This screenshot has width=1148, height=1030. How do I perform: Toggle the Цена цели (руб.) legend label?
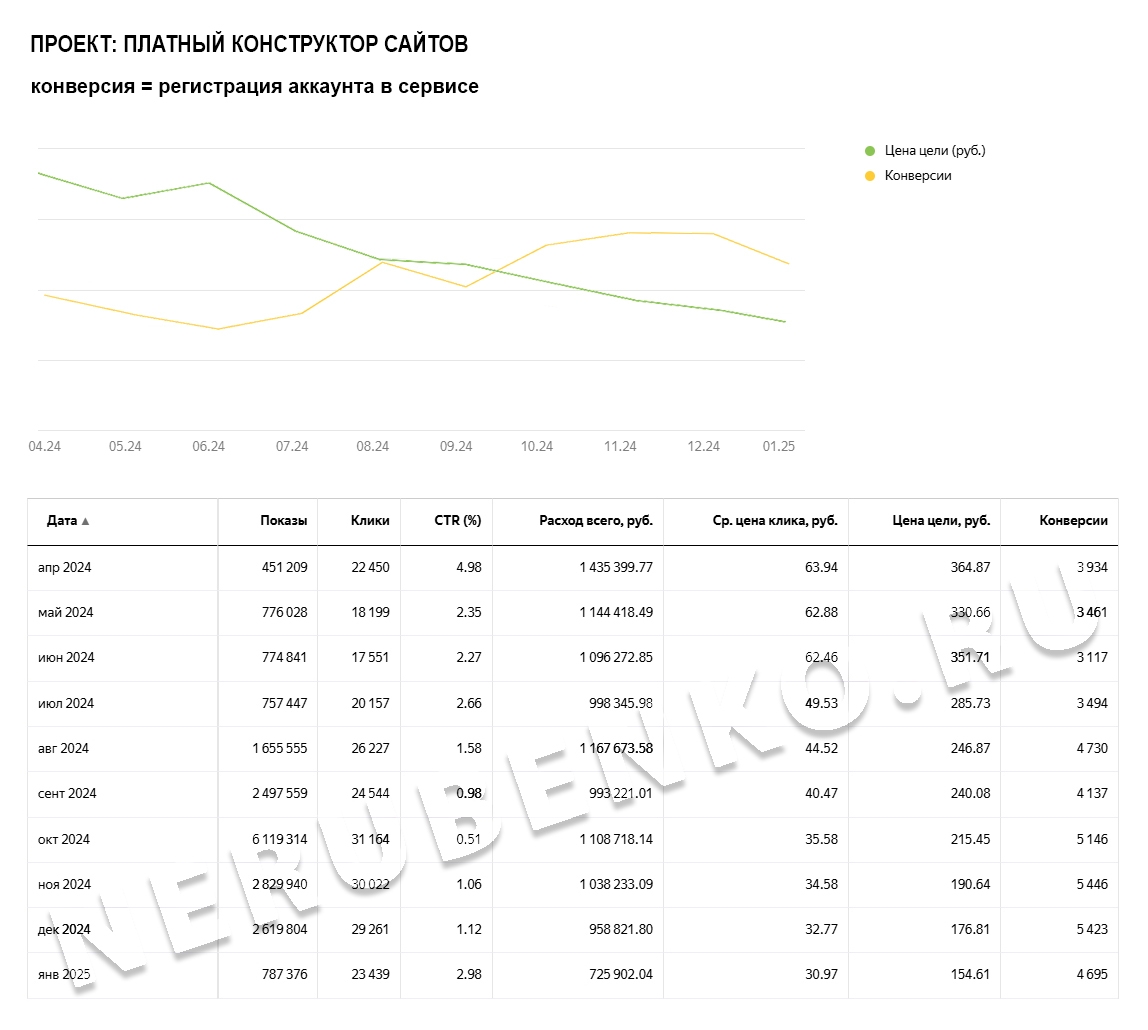[935, 151]
